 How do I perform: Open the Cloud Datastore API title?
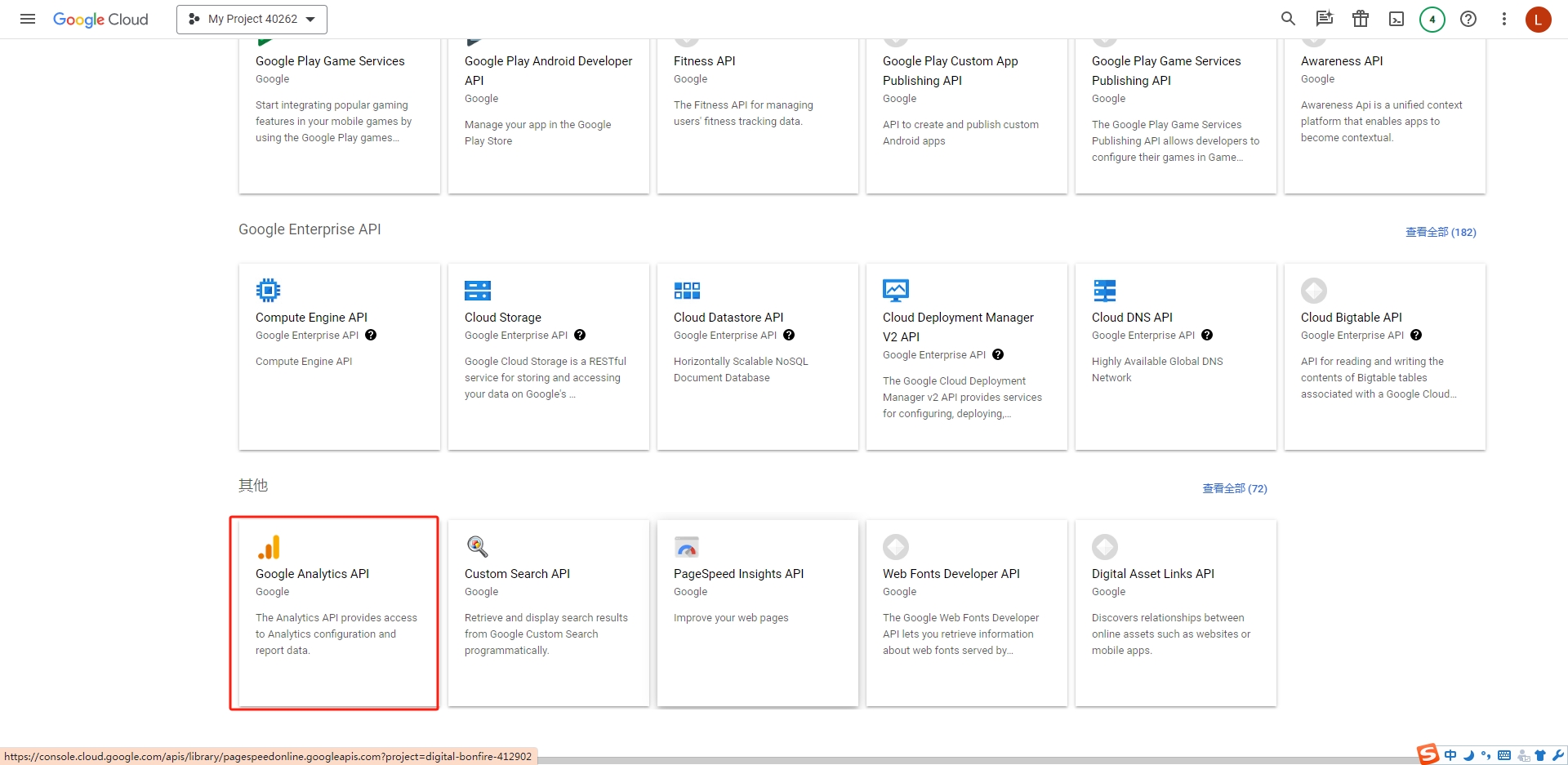[x=728, y=318]
